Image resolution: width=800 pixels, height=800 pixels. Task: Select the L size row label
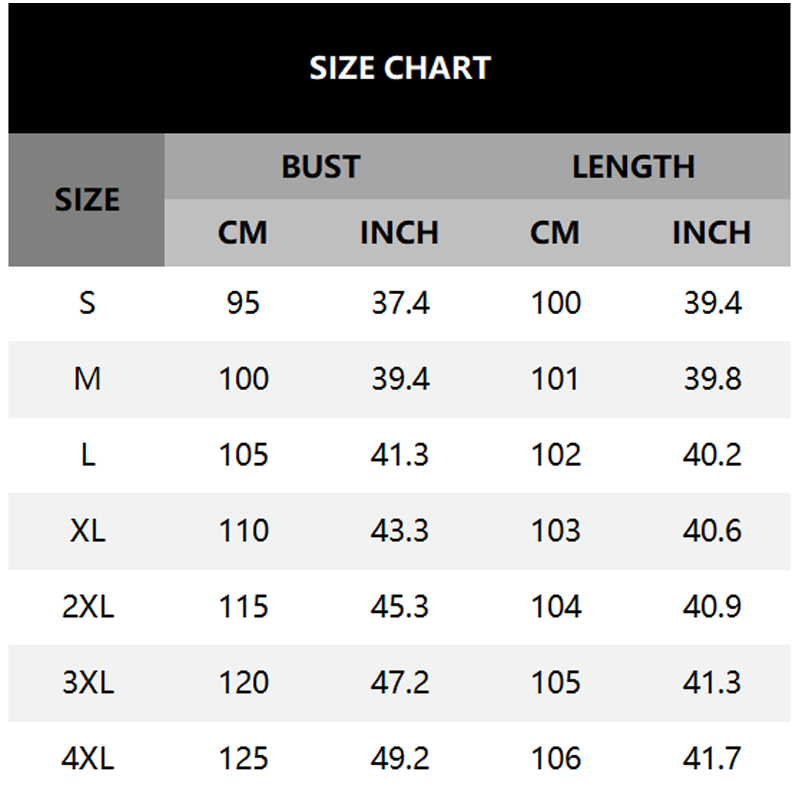click(87, 455)
